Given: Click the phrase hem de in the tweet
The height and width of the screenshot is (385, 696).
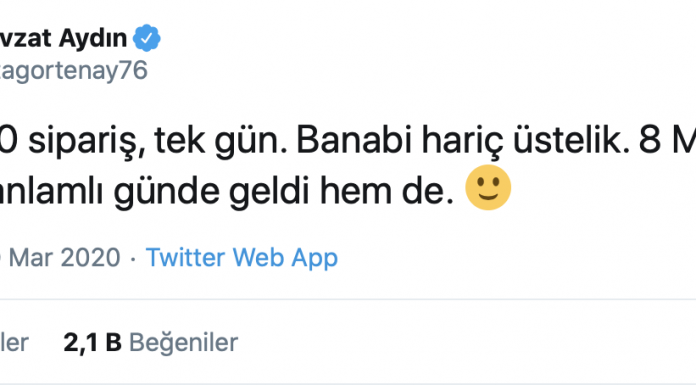Looking at the screenshot, I should point(387,191).
